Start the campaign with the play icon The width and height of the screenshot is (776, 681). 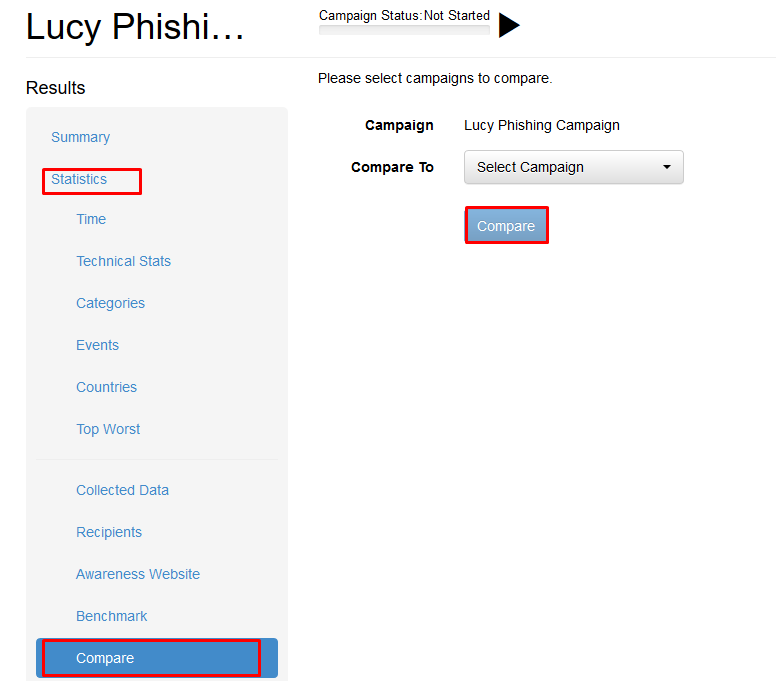(509, 25)
